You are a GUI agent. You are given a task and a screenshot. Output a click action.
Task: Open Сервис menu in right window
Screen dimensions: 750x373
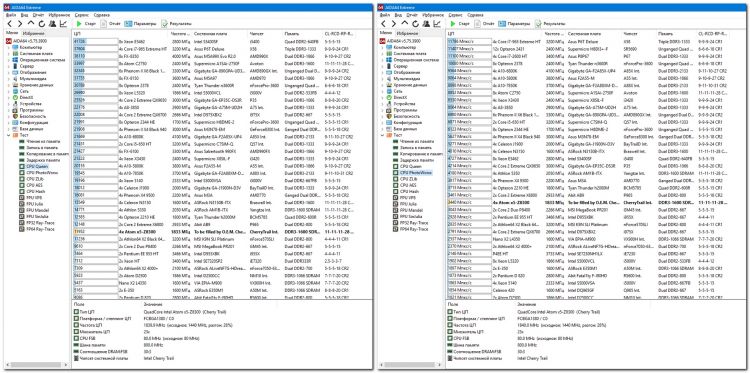pos(456,15)
